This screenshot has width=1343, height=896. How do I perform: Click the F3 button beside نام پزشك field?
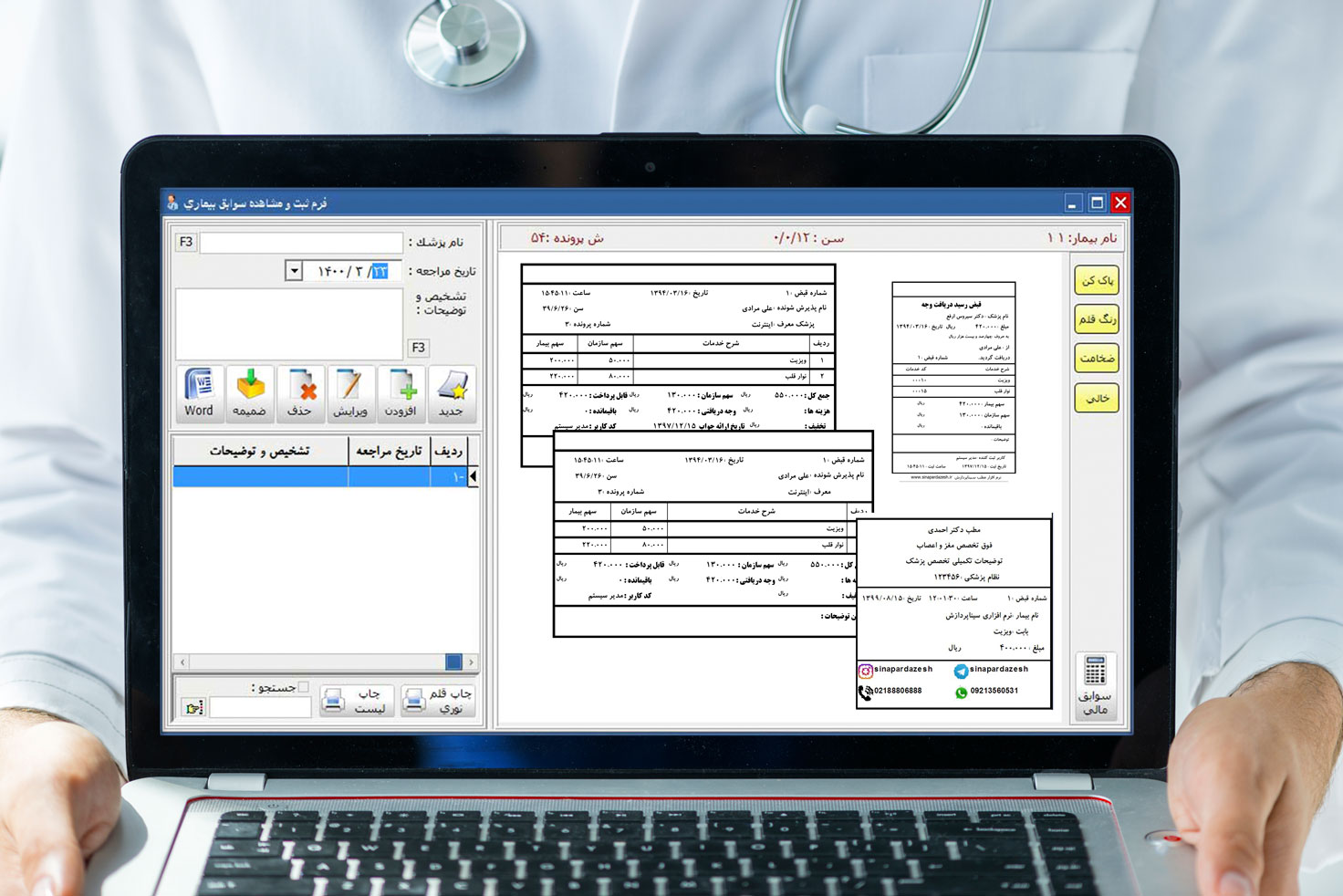pyautogui.click(x=186, y=242)
